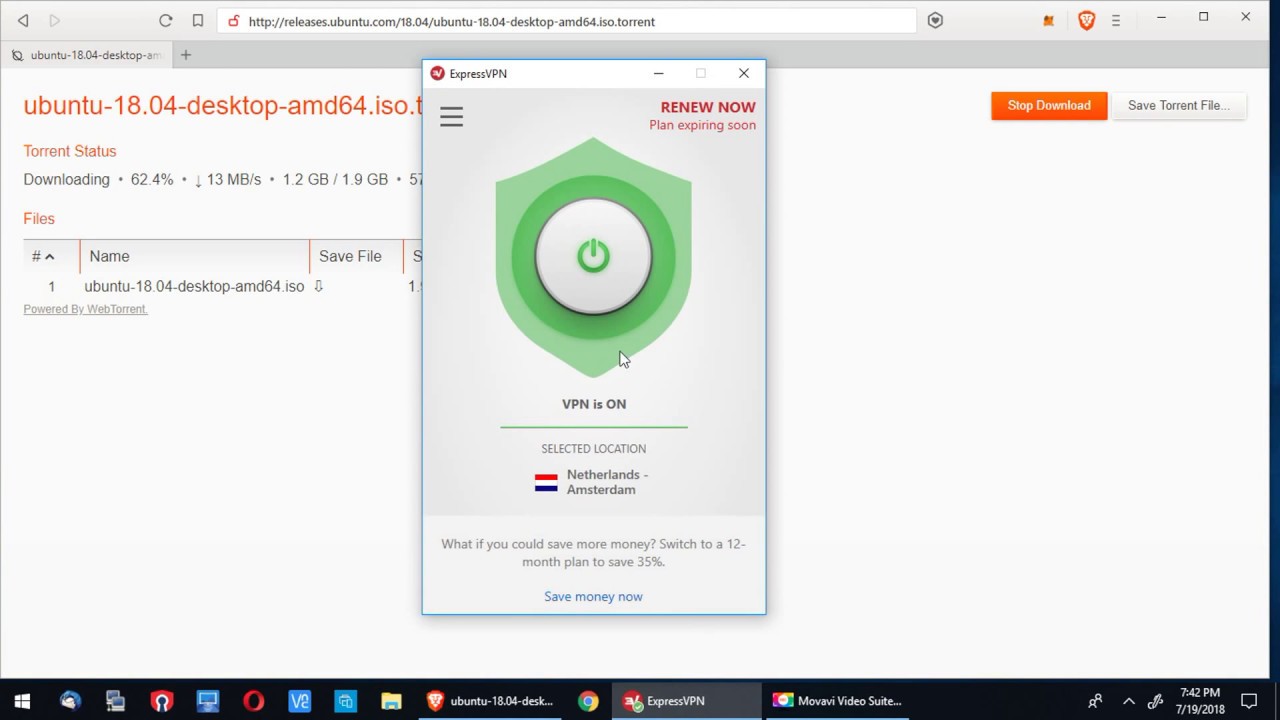Viewport: 1280px width, 720px height.
Task: Switch to the Brave ubuntu-18.04 taskbar item
Action: pos(490,701)
